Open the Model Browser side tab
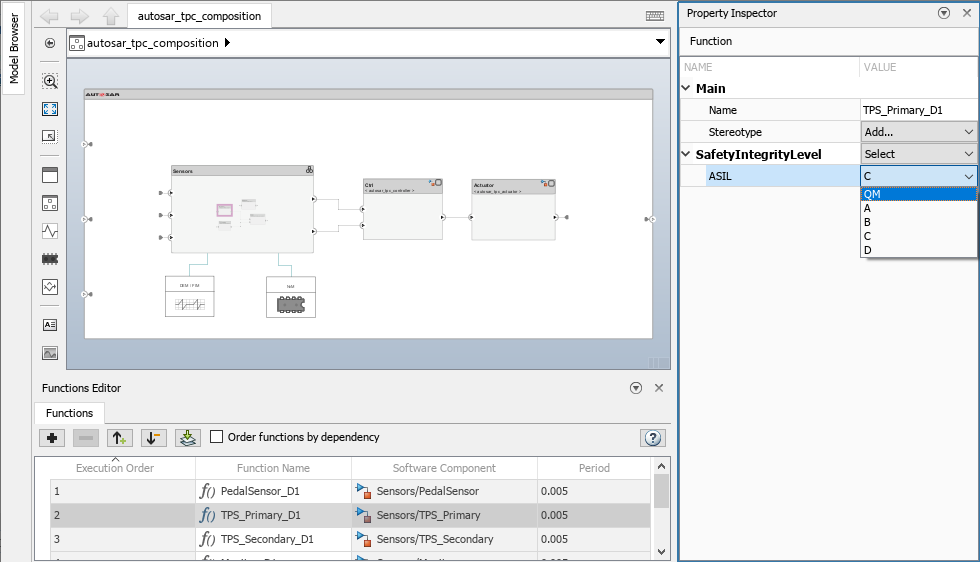980x562 pixels. (x=14, y=49)
